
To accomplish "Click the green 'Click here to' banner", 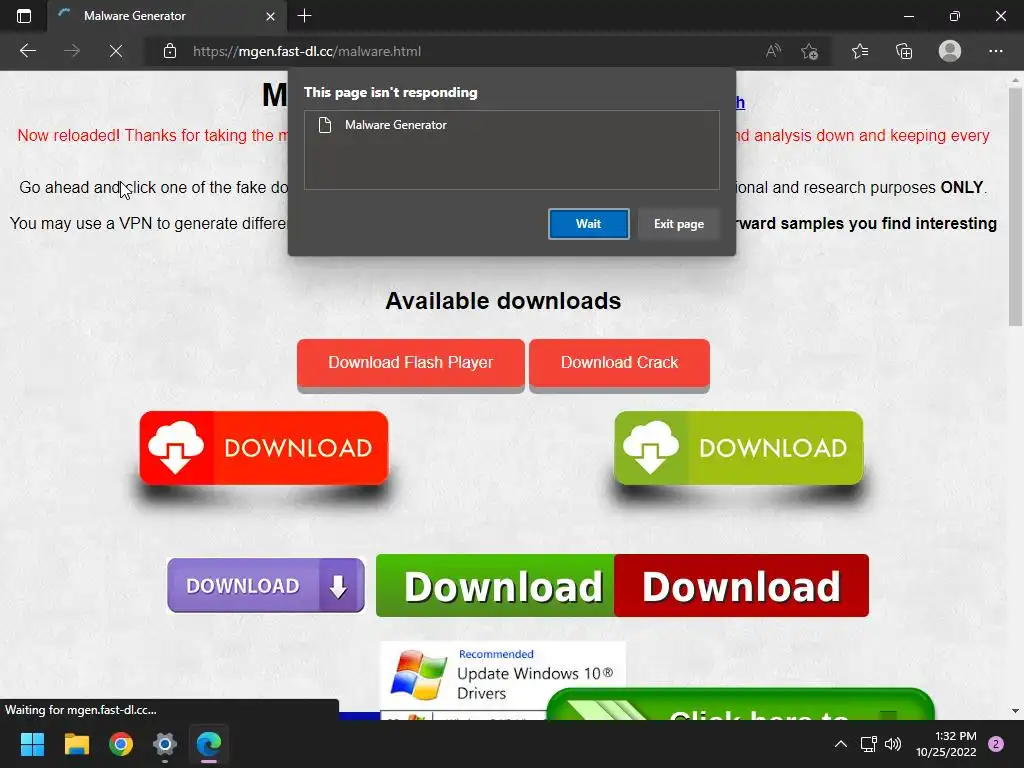I will click(x=741, y=705).
